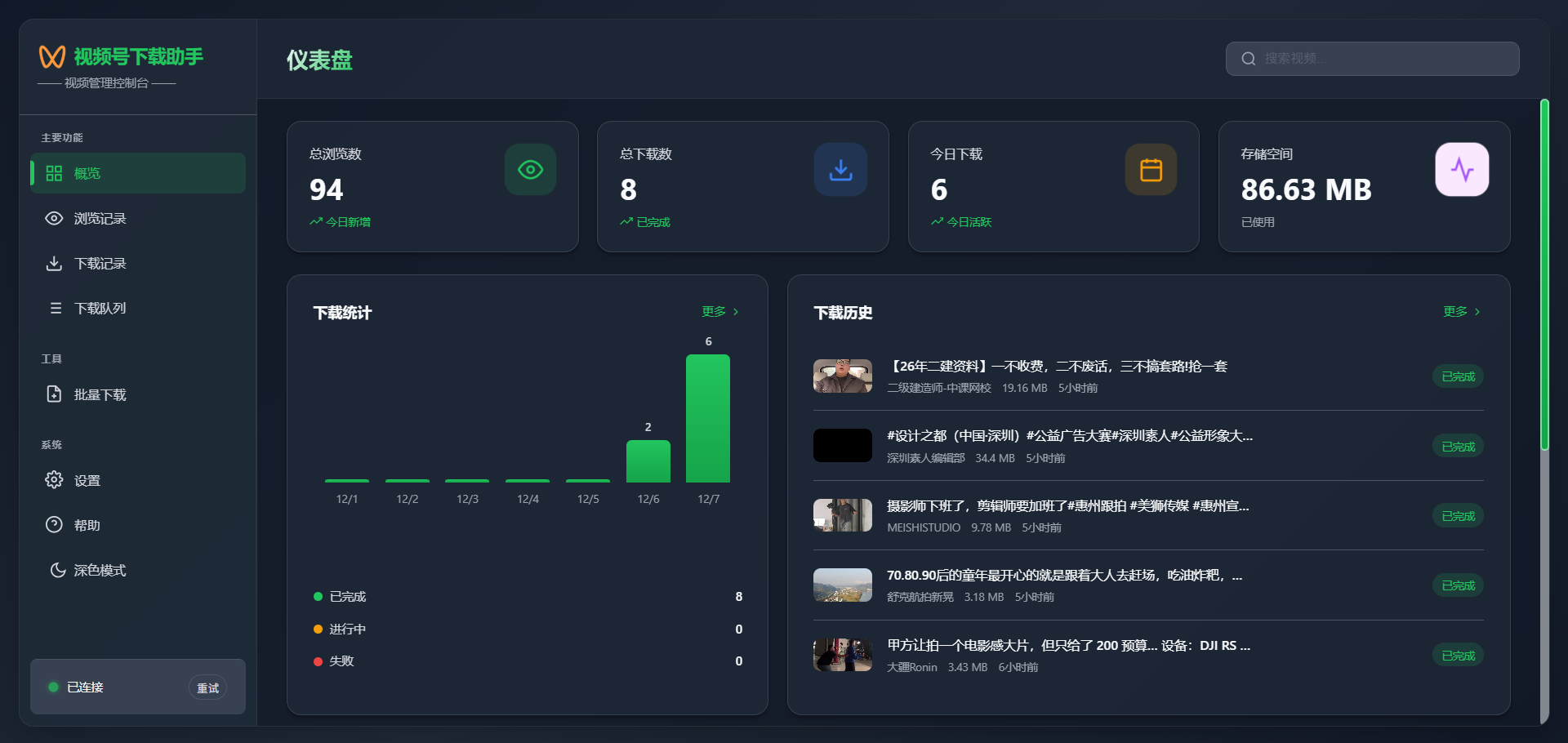The image size is (1568, 743).
Task: Click the green vertical scrollbar thumb
Action: pos(1544,274)
